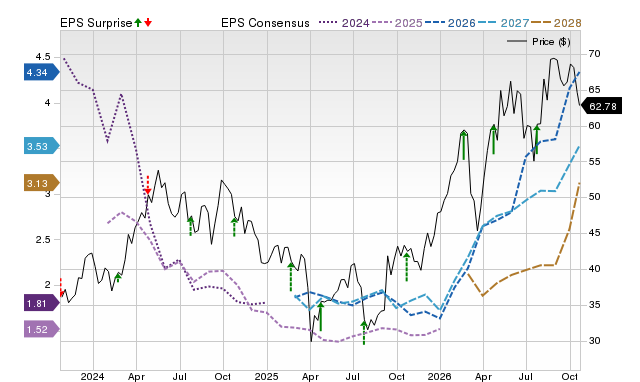
Task: Toggle the 2026 consensus legend entry
Action: pos(450,23)
